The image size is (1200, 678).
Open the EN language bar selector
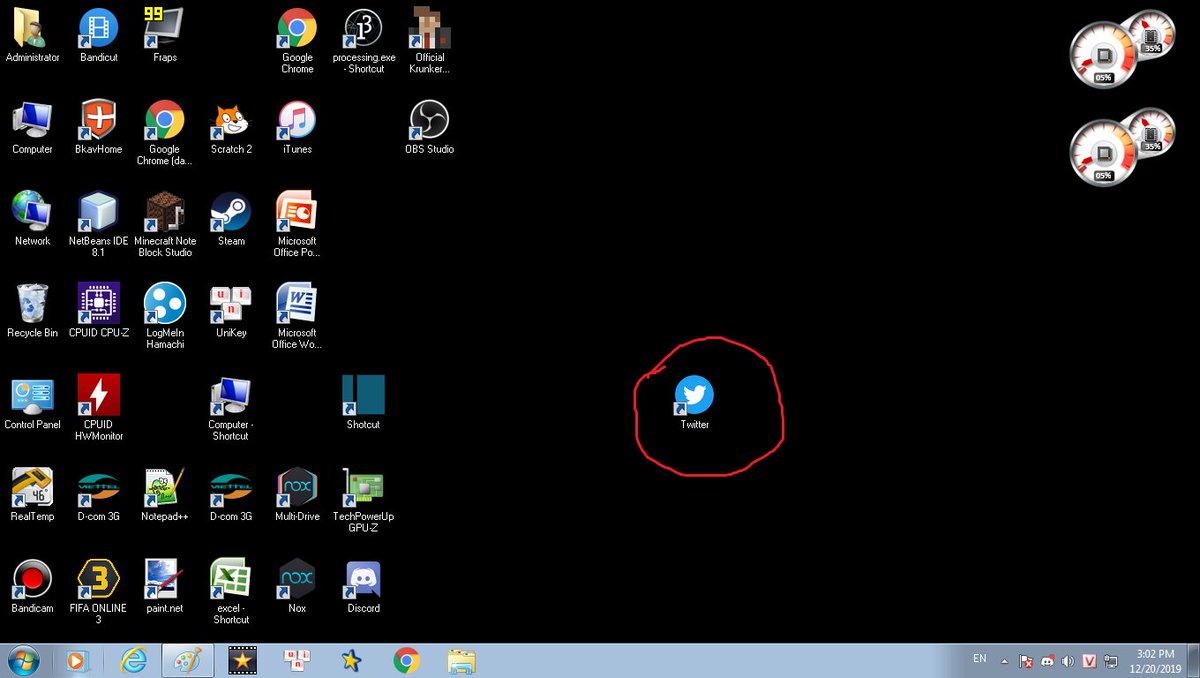coord(980,658)
